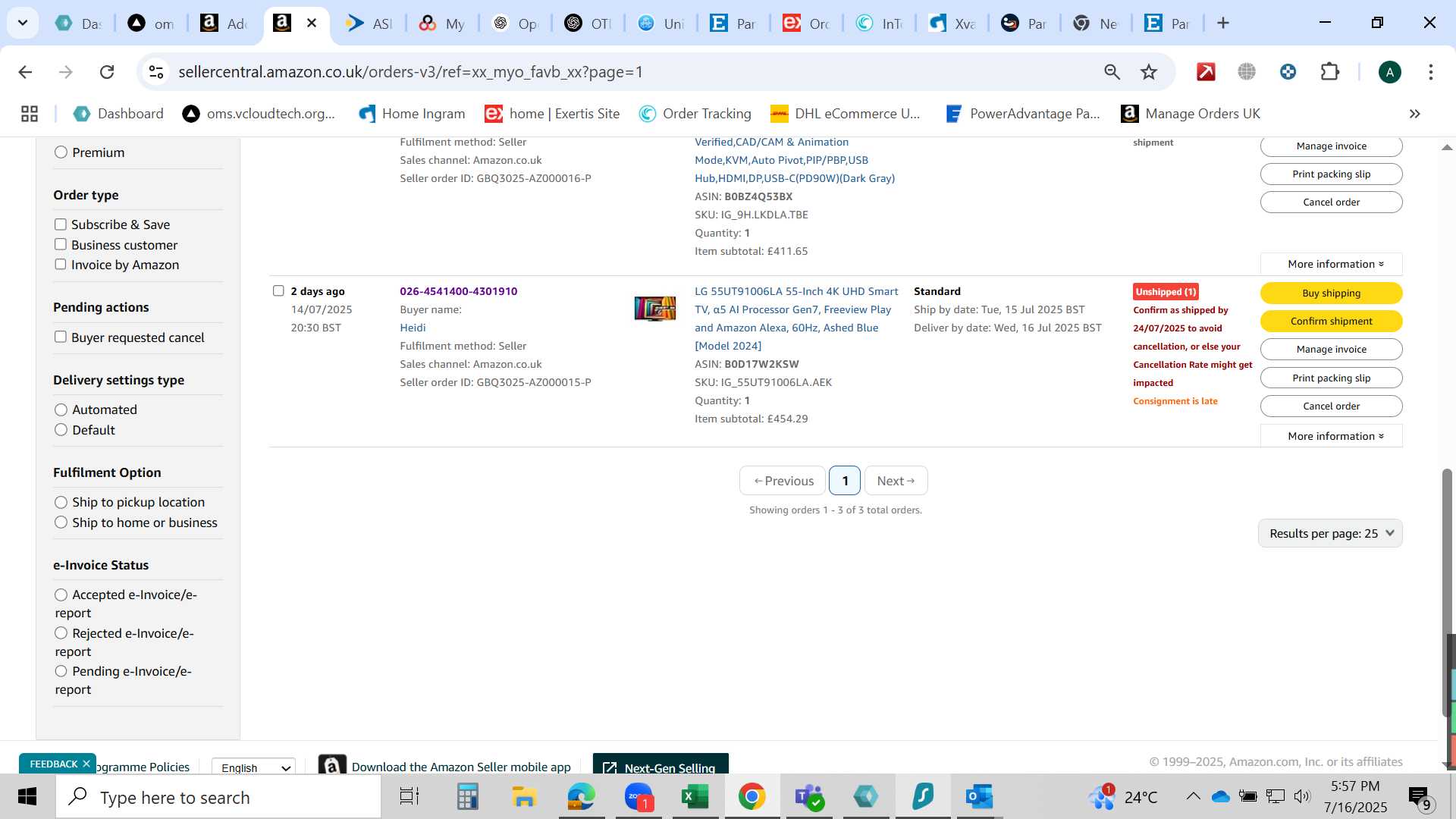
Task: Open Task View in the taskbar
Action: coord(409,797)
